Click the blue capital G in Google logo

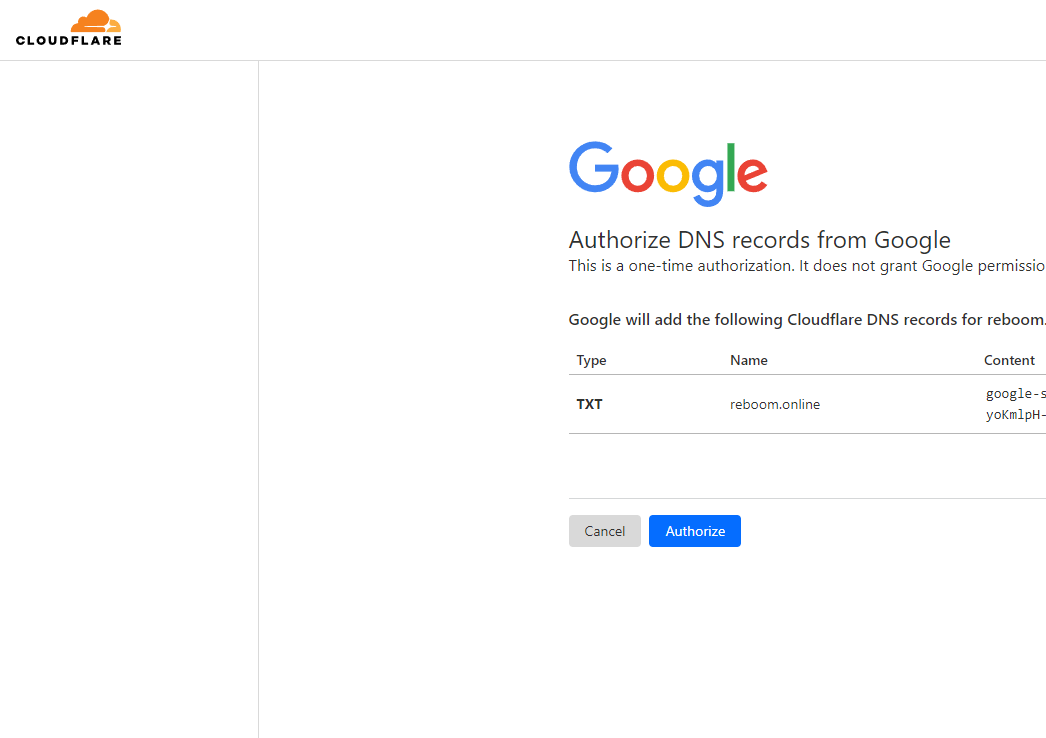(594, 167)
